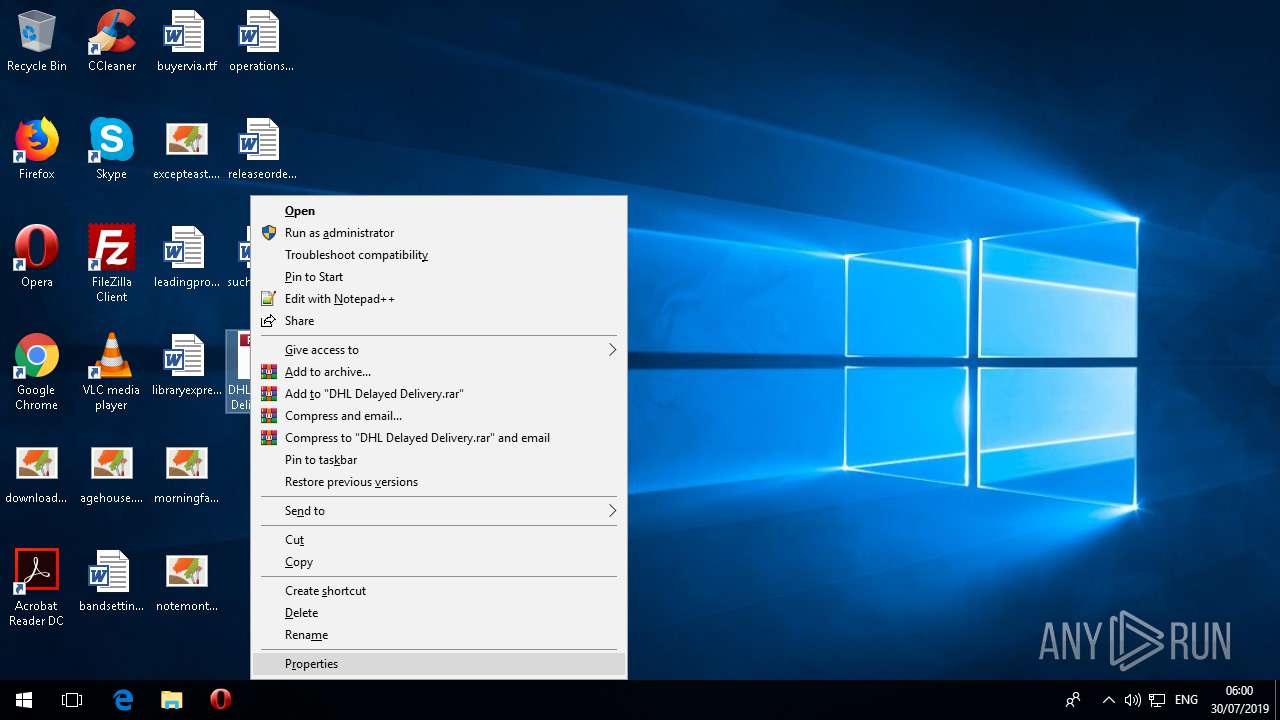Image resolution: width=1280 pixels, height=720 pixels.
Task: Choose Copy in the context menu
Action: click(438, 562)
